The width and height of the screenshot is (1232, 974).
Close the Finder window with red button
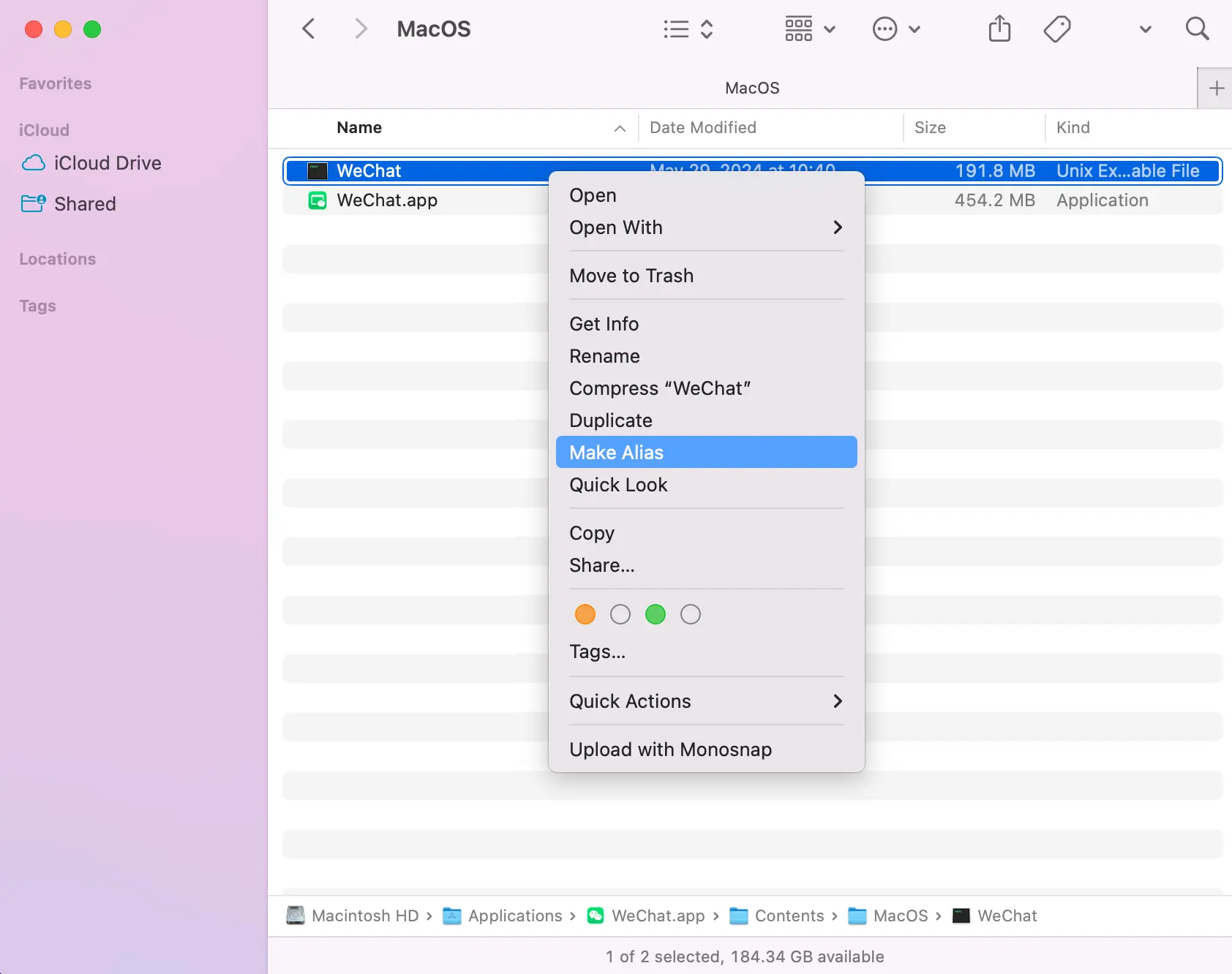pos(34,29)
